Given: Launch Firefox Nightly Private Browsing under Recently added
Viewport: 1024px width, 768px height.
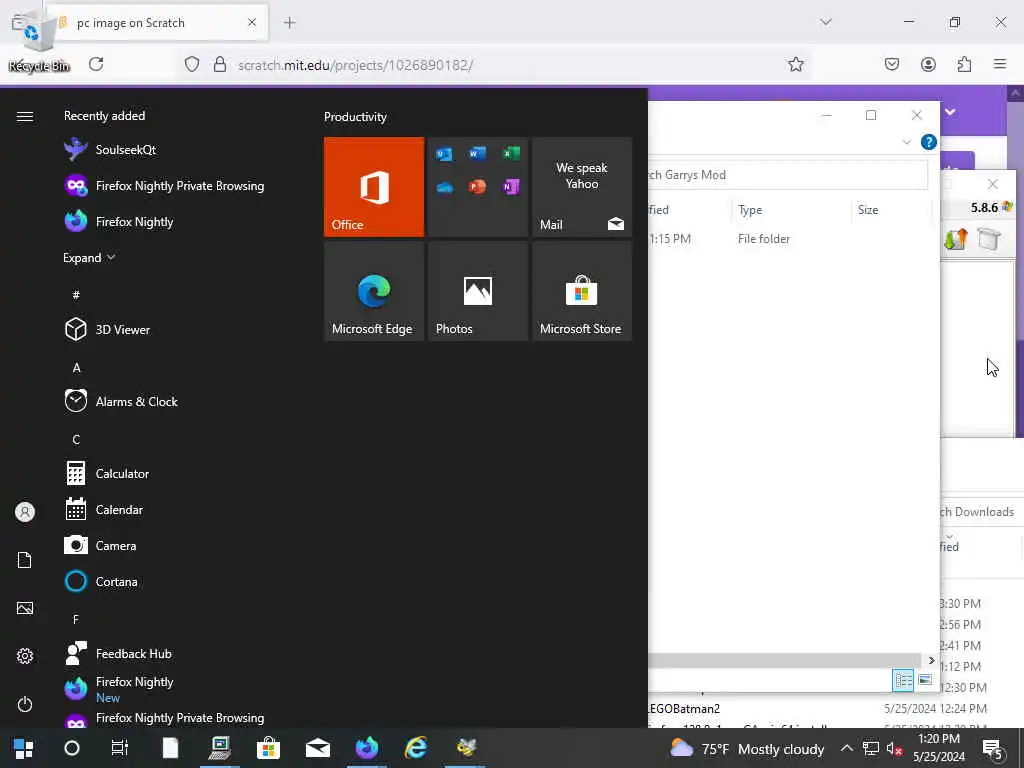Looking at the screenshot, I should (164, 185).
